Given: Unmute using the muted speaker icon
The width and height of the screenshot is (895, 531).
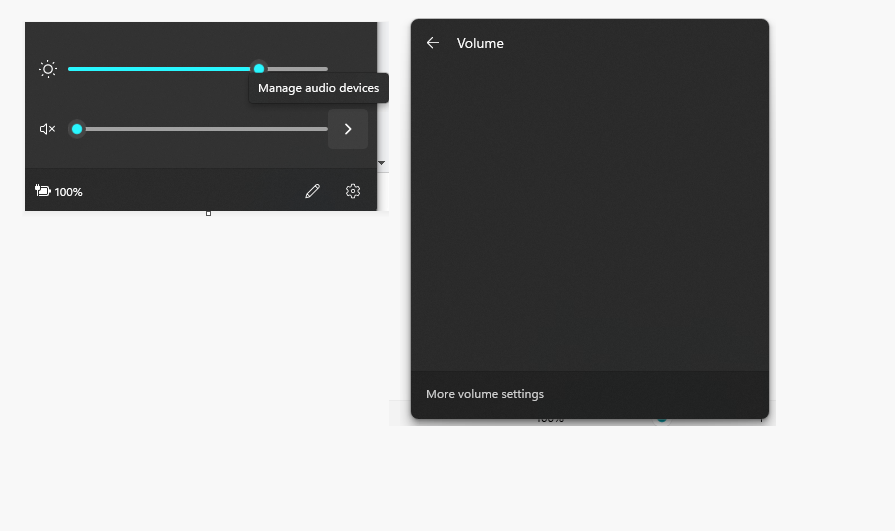Looking at the screenshot, I should point(47,129).
